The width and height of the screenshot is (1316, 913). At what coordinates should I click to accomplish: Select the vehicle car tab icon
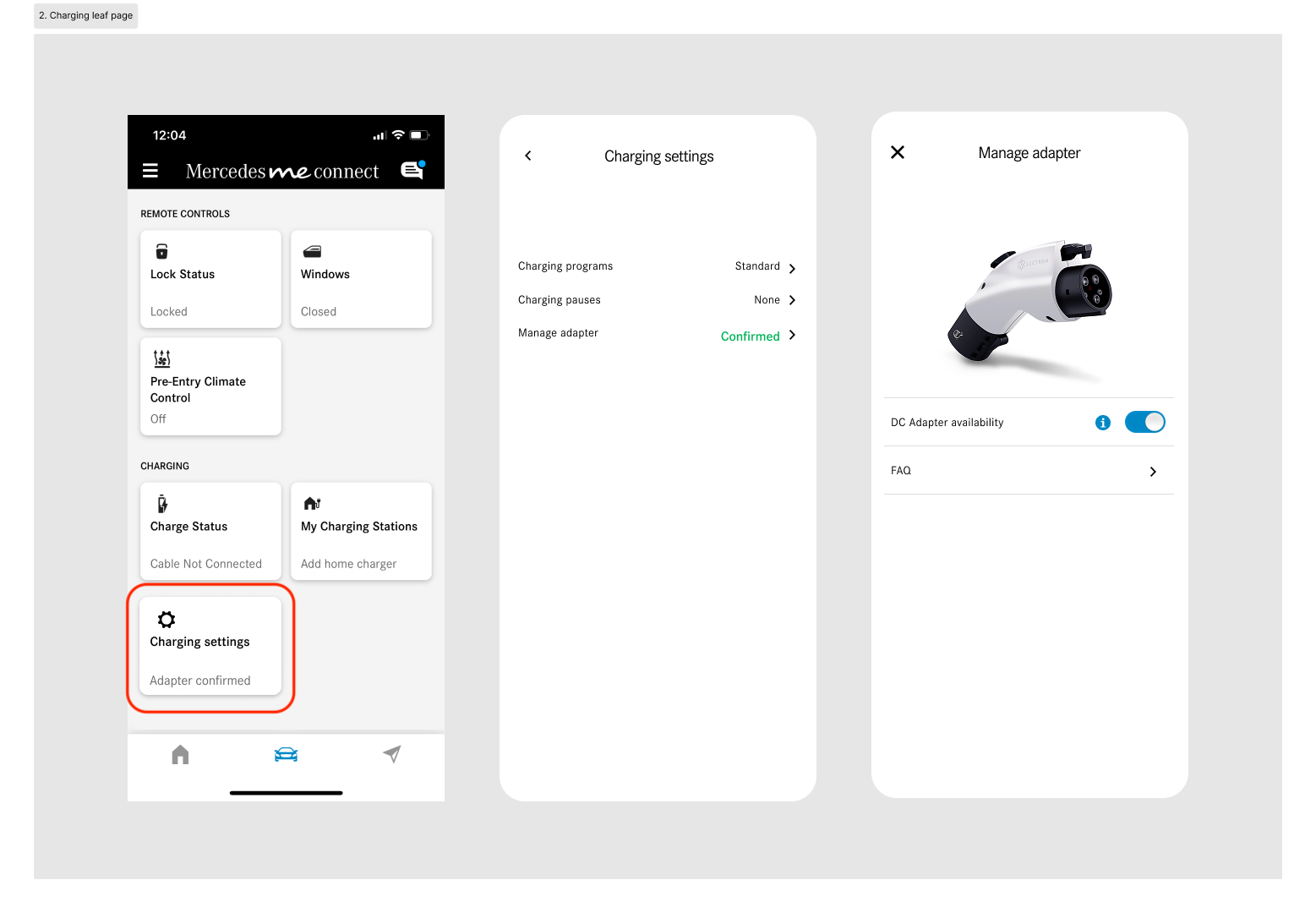[286, 754]
